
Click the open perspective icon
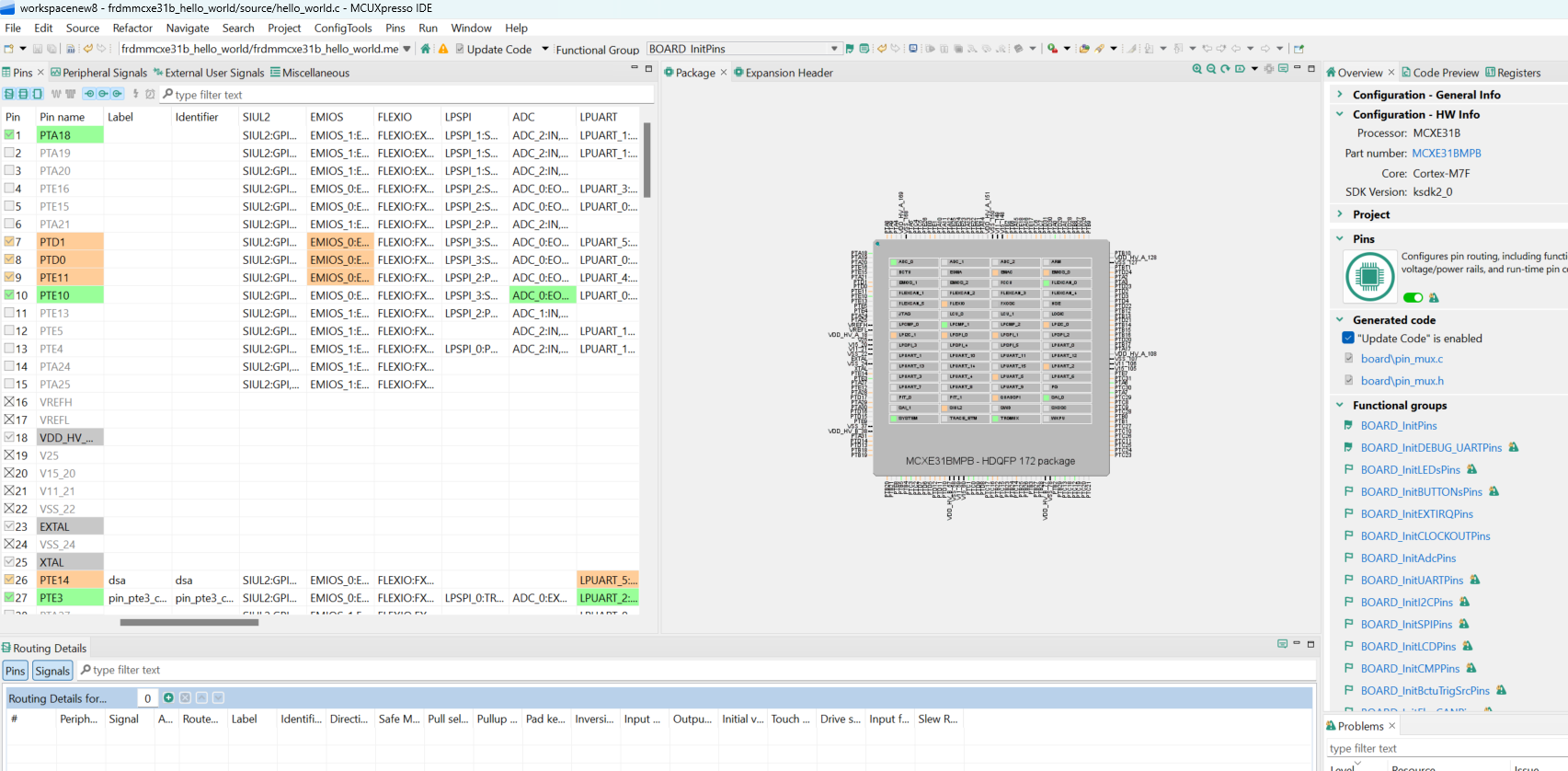pyautogui.click(x=1299, y=49)
